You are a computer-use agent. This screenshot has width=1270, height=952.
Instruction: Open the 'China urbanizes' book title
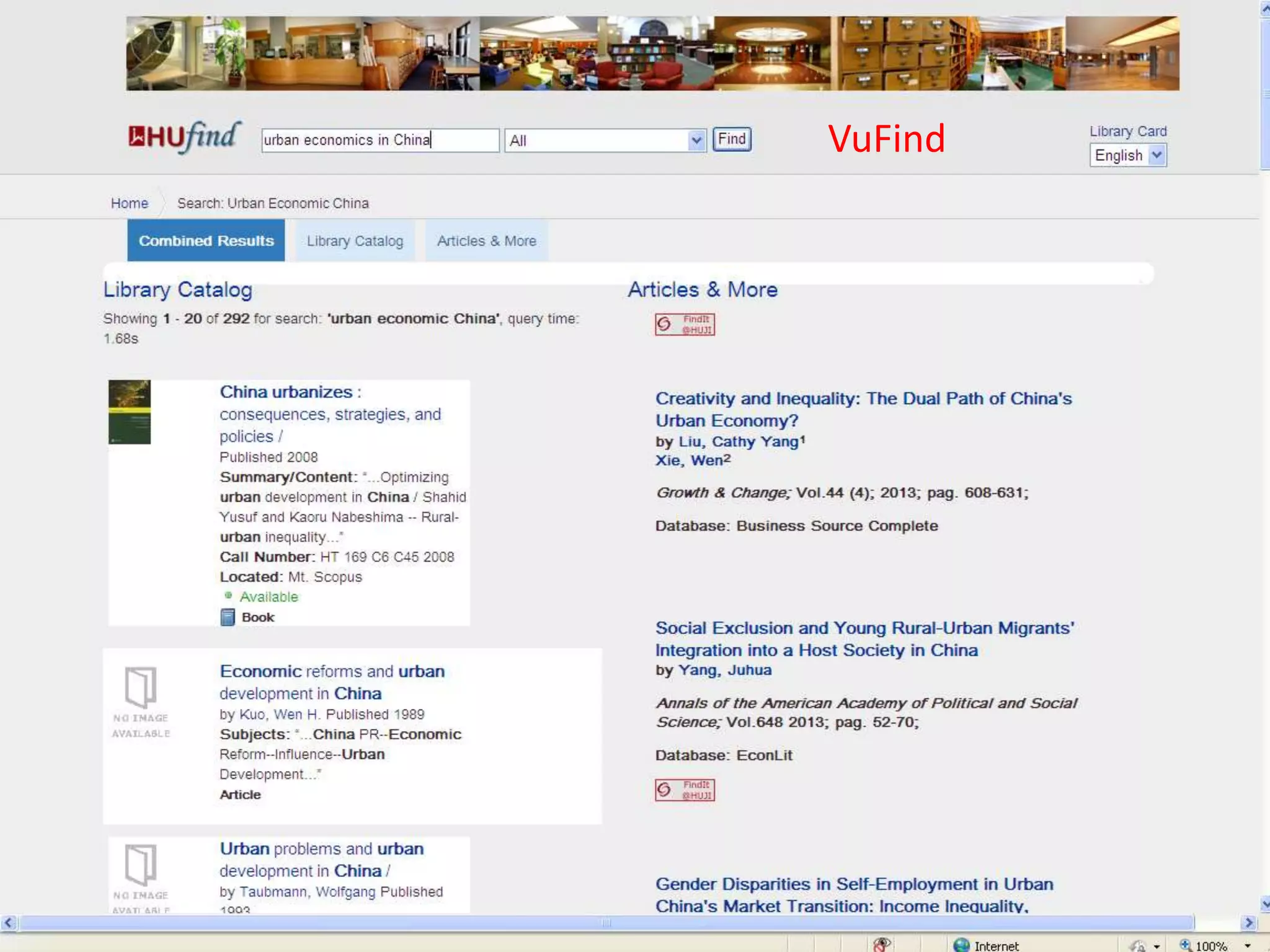click(330, 414)
